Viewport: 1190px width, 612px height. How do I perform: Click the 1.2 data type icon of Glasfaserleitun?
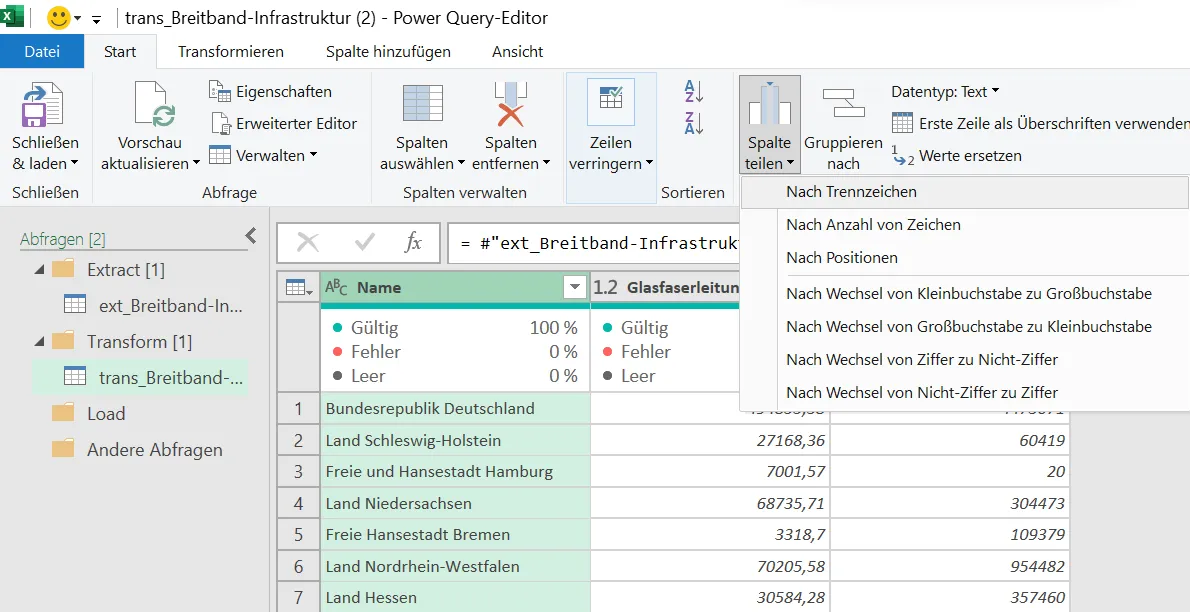(x=606, y=288)
